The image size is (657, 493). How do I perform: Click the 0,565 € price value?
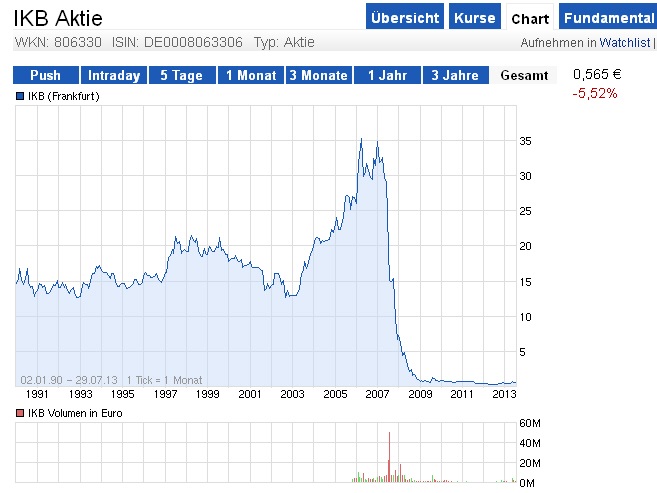pos(597,74)
